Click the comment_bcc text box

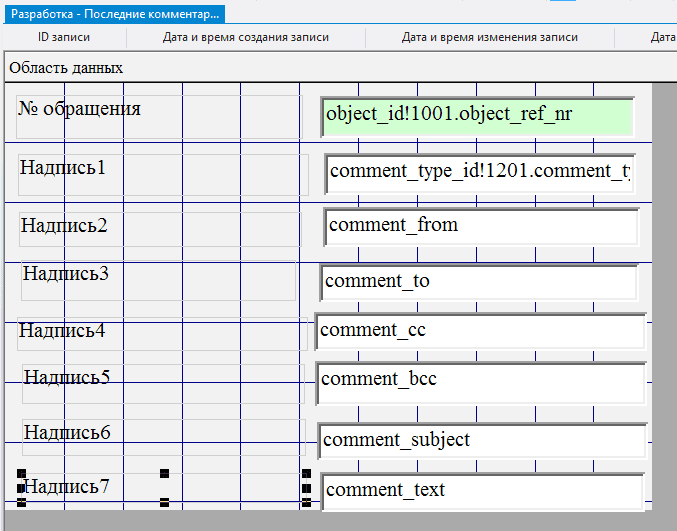point(480,381)
